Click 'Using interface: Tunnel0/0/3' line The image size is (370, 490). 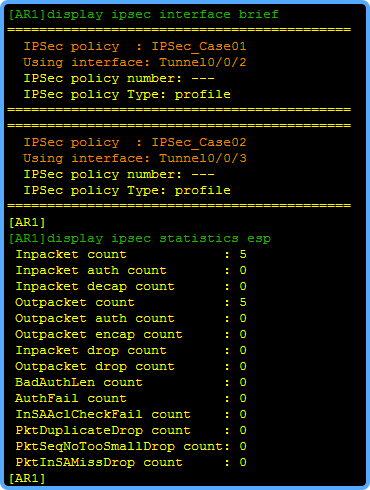click(135, 159)
